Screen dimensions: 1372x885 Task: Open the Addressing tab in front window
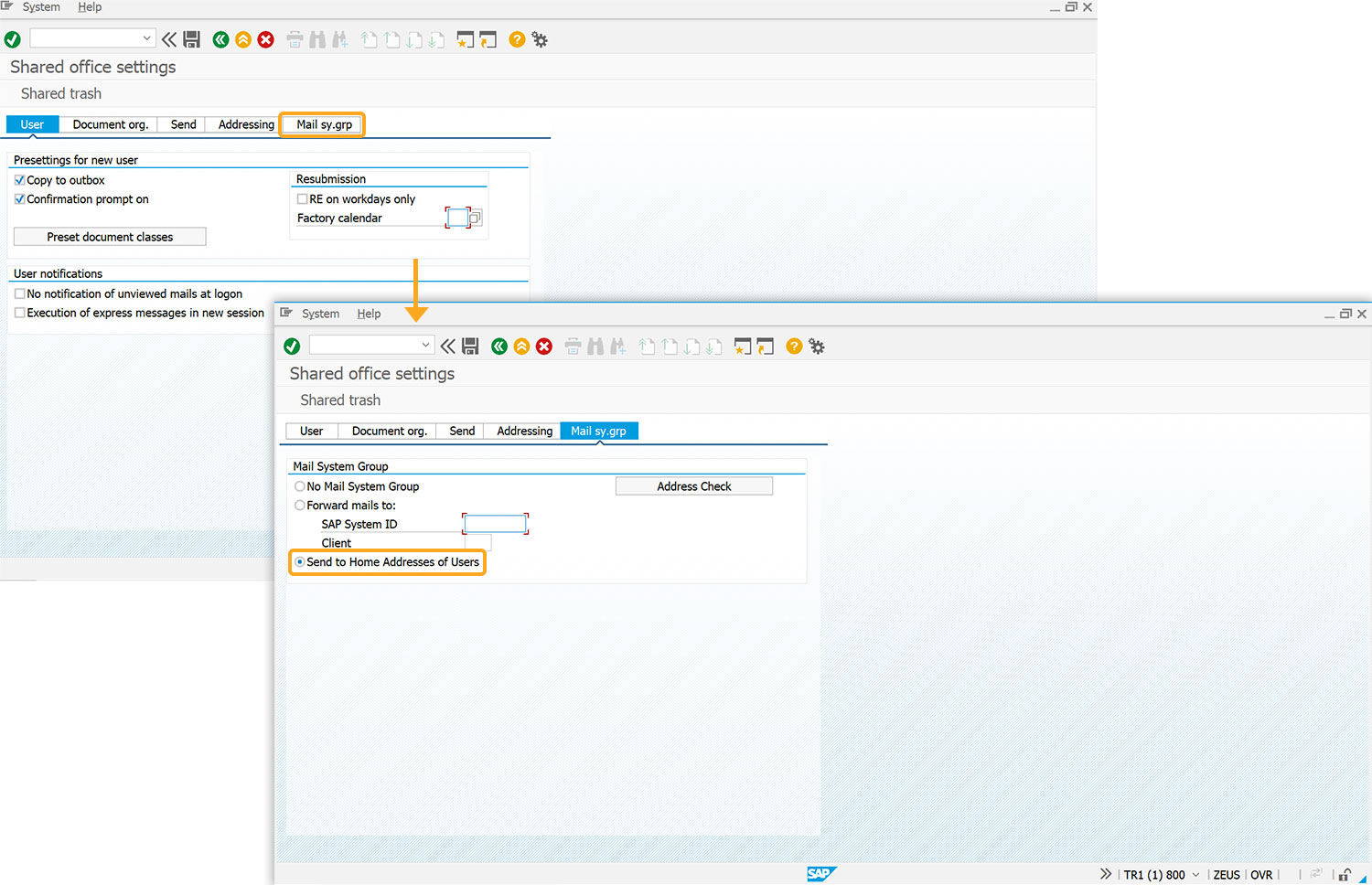click(524, 431)
